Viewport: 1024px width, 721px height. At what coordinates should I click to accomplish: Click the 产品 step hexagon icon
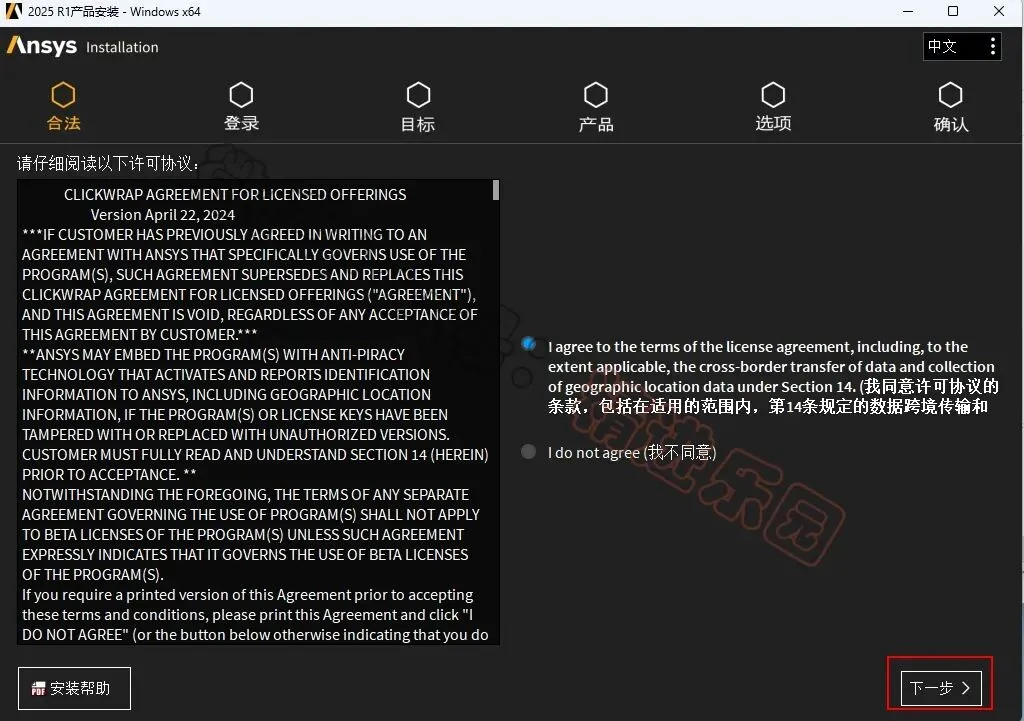click(x=596, y=95)
